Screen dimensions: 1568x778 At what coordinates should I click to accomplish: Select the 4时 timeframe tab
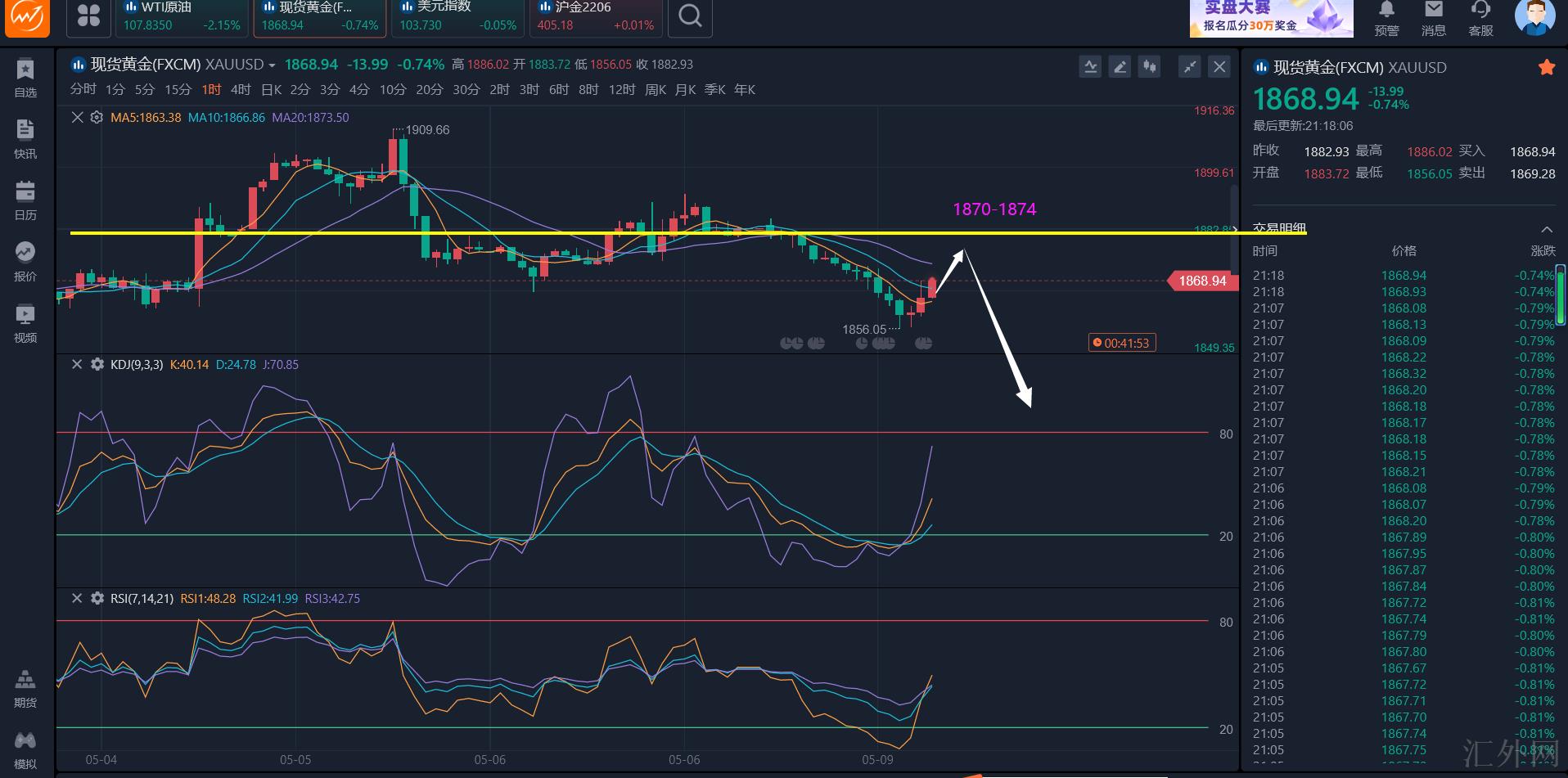click(x=241, y=90)
